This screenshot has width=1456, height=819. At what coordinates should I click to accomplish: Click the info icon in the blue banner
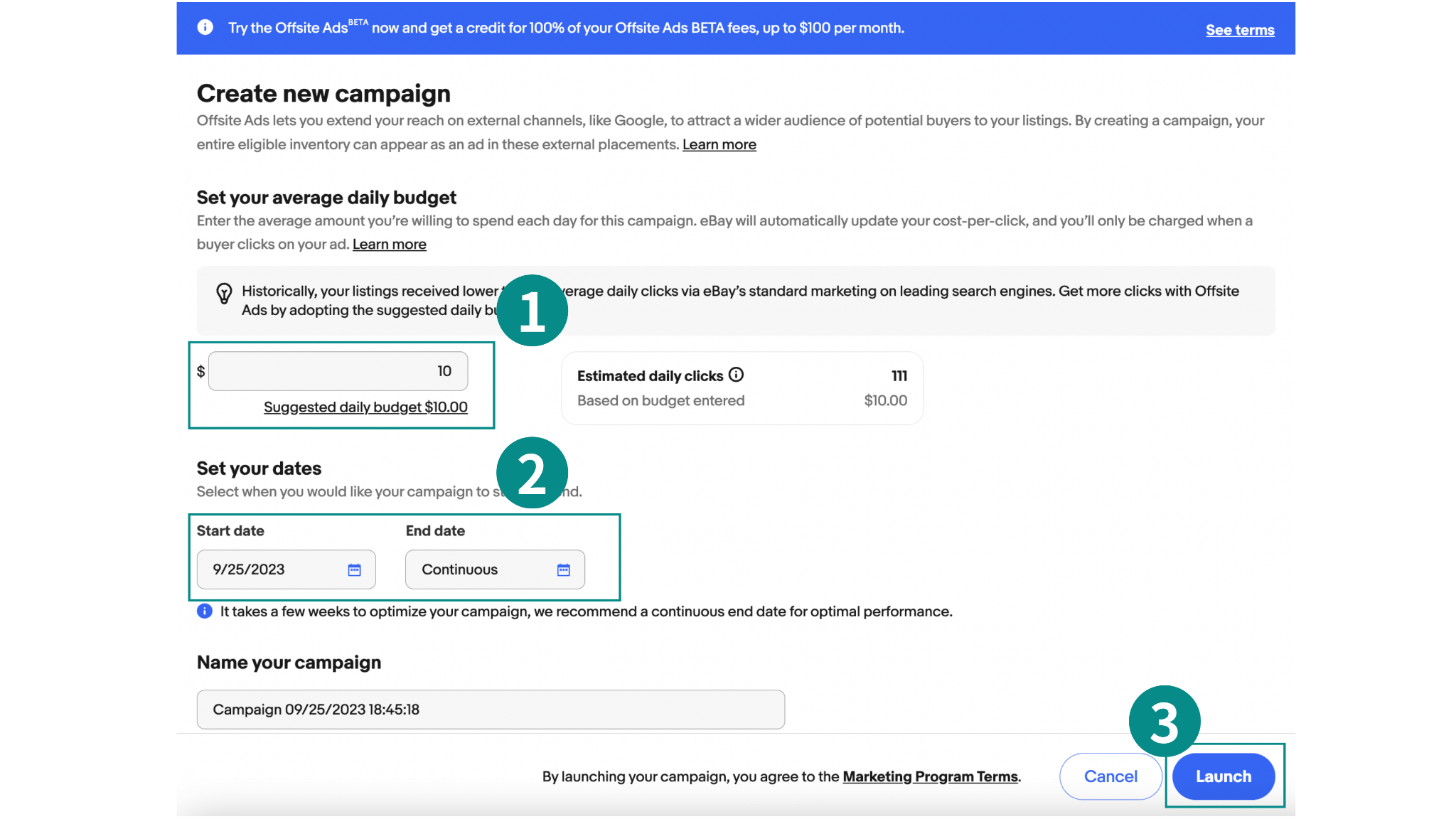tap(205, 28)
